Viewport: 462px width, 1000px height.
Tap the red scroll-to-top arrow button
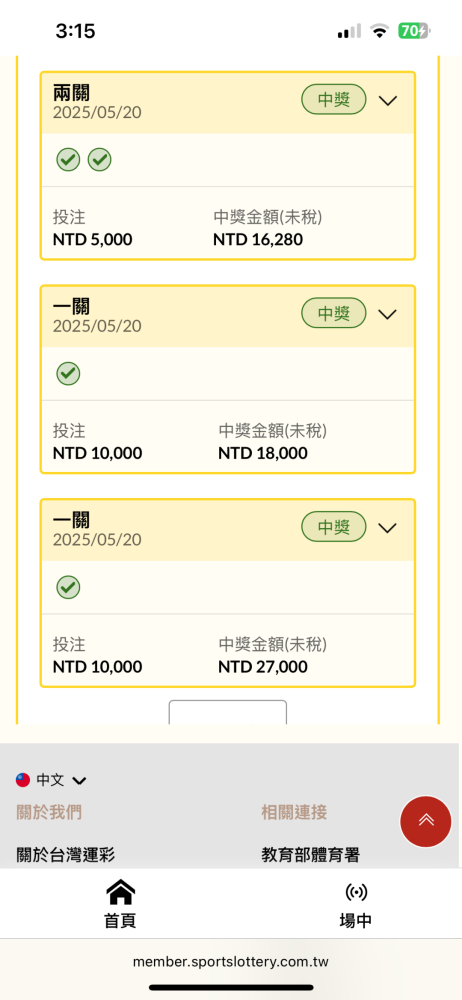pos(426,821)
